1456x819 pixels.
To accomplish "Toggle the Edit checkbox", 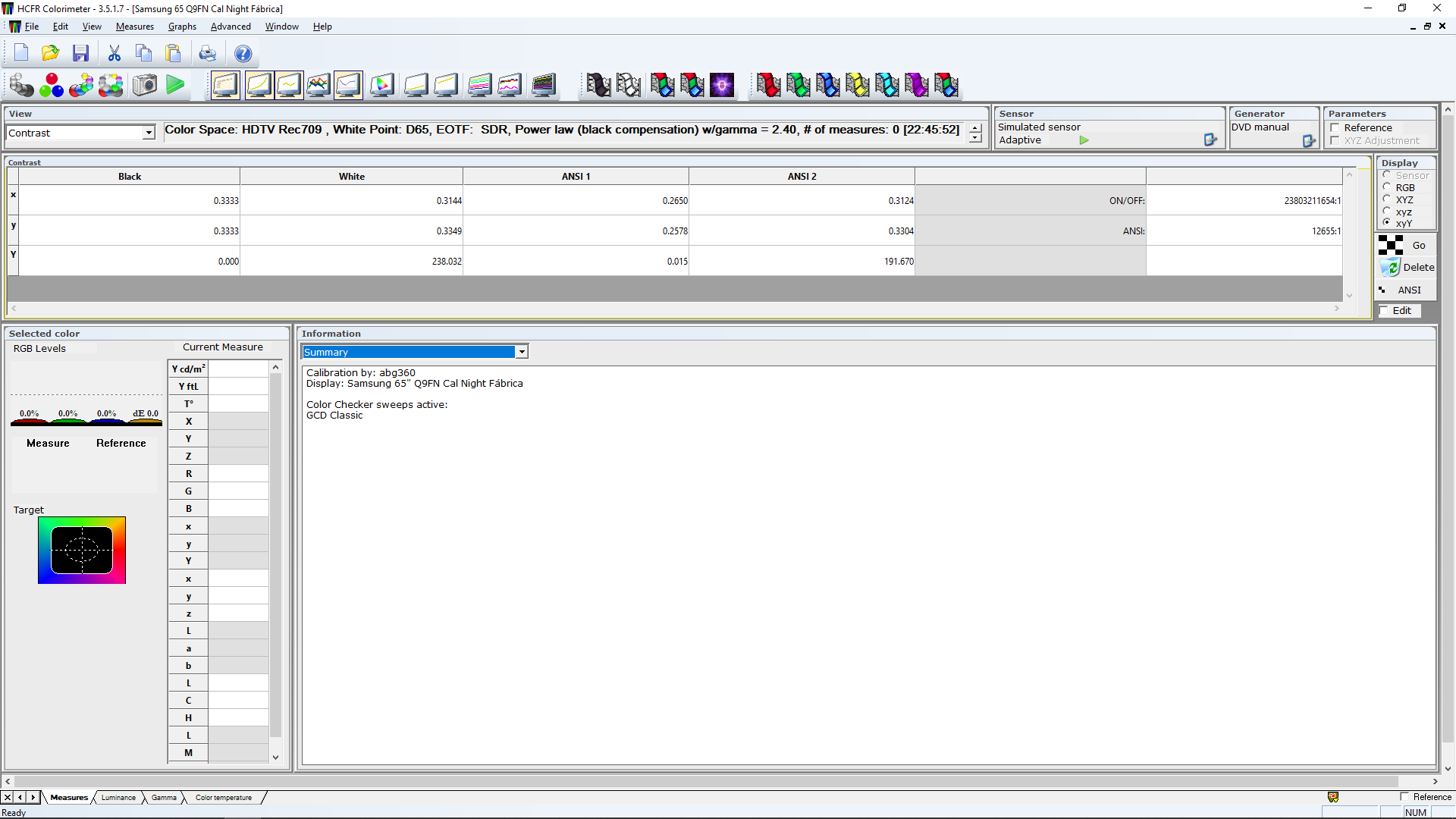I will (1384, 311).
